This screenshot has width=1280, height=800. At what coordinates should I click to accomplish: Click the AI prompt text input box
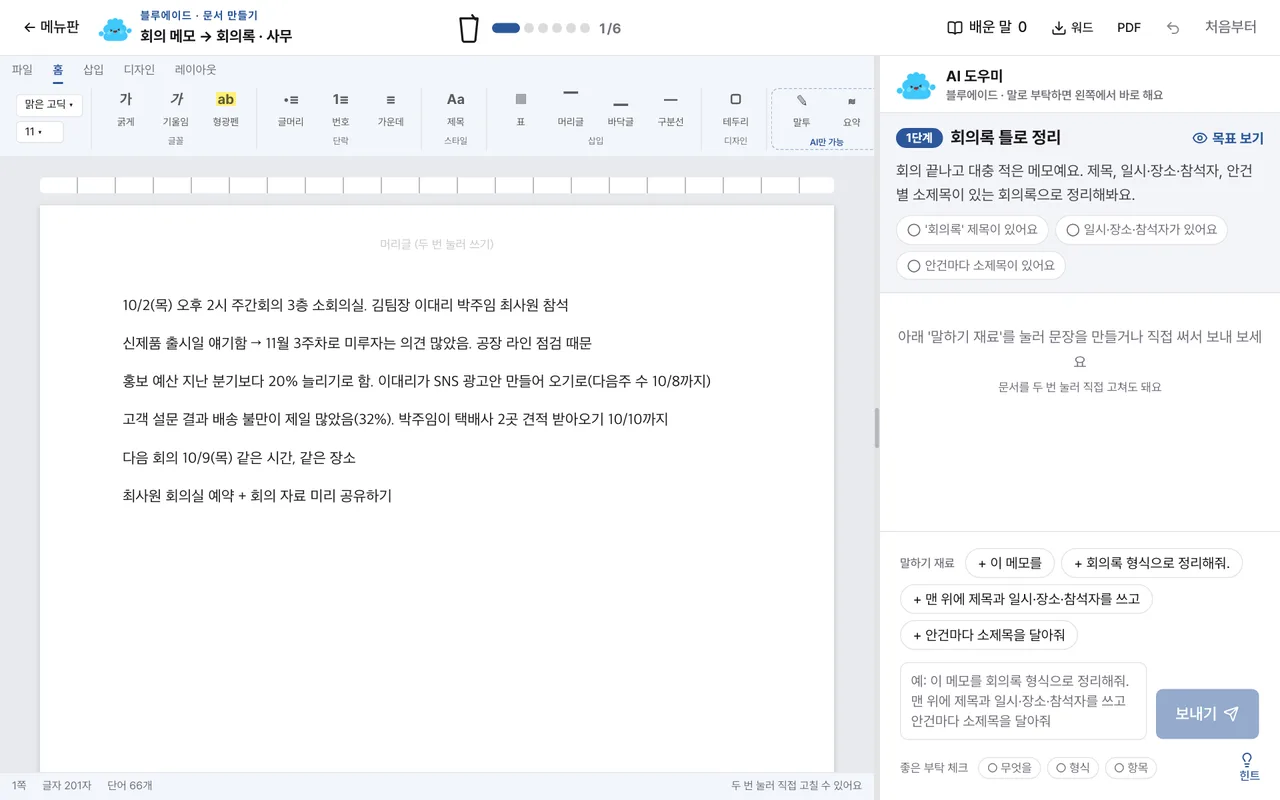click(1023, 701)
